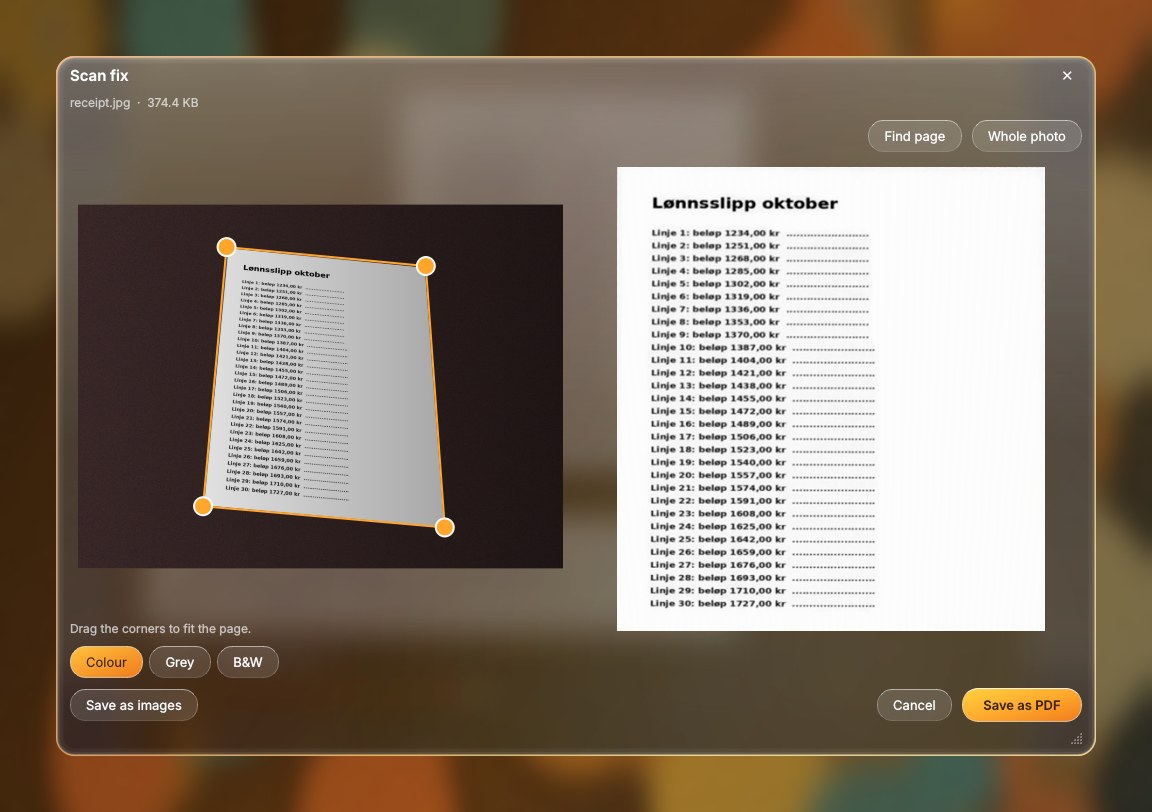Close the Scan fix dialog
This screenshot has height=812, width=1152.
coord(1067,76)
